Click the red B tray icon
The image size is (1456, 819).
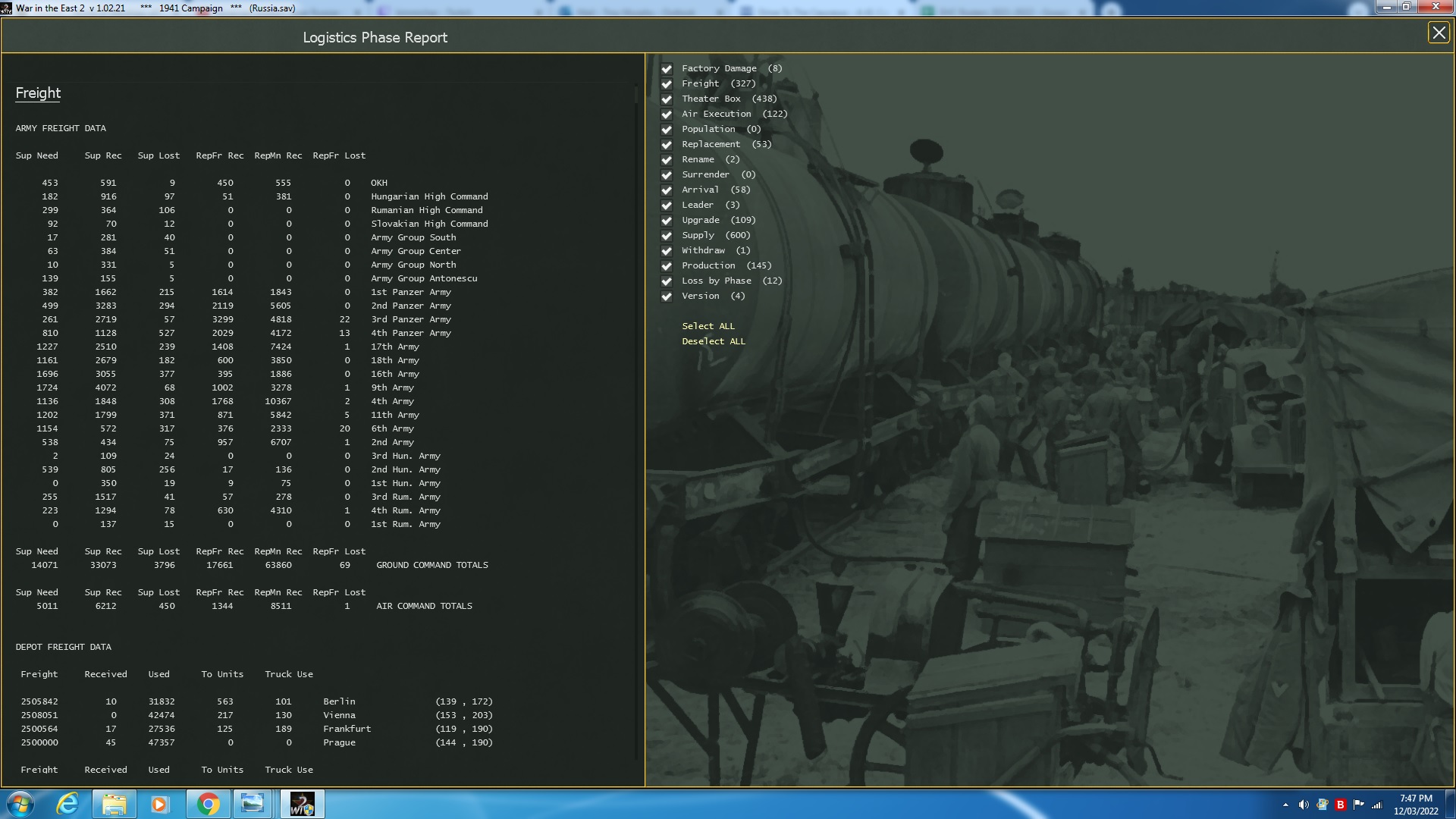point(1340,805)
